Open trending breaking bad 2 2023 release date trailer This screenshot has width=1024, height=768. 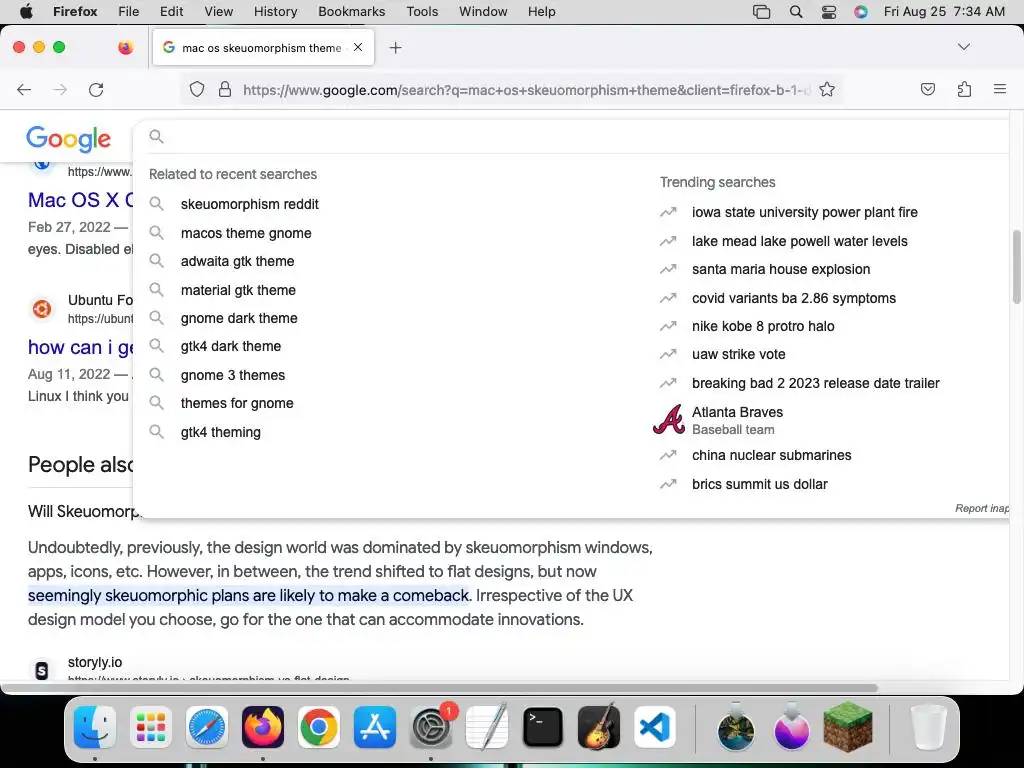click(x=816, y=383)
